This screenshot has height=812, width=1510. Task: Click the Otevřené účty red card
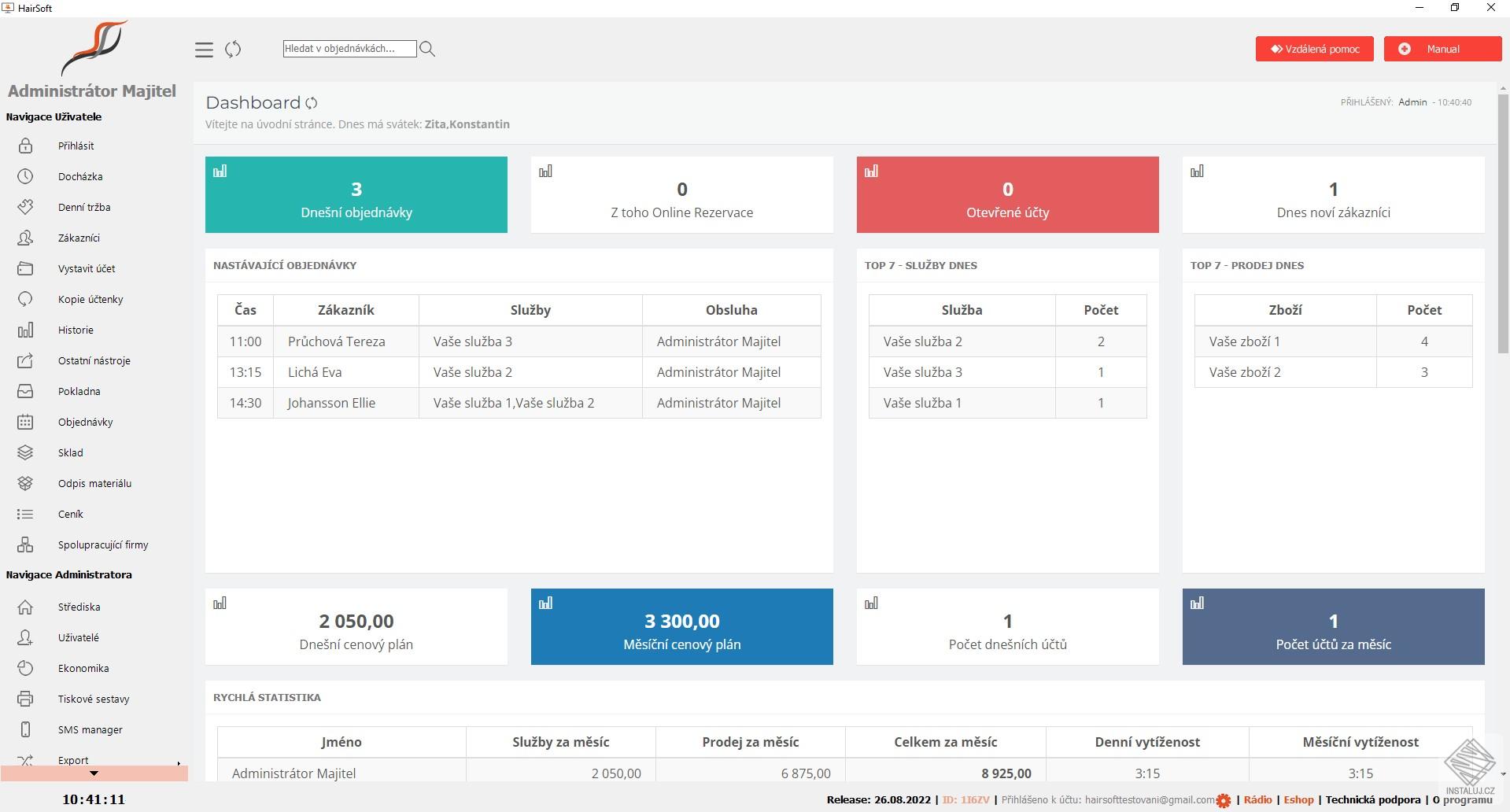(1008, 194)
